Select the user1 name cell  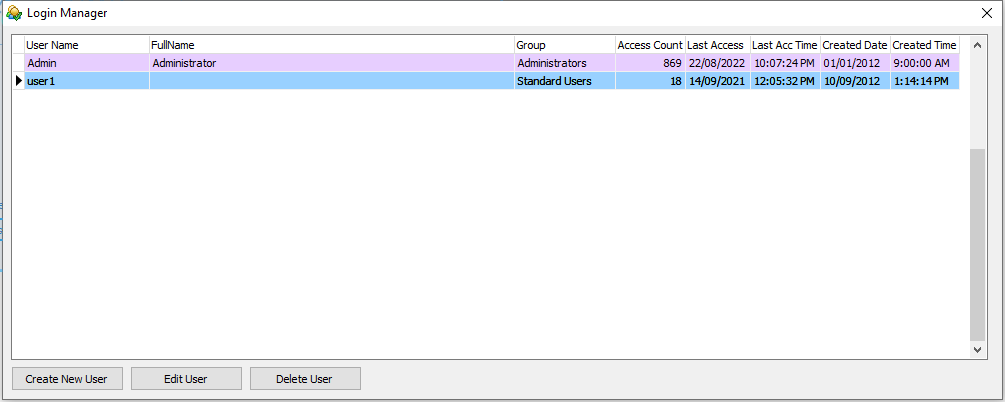pyautogui.click(x=86, y=81)
